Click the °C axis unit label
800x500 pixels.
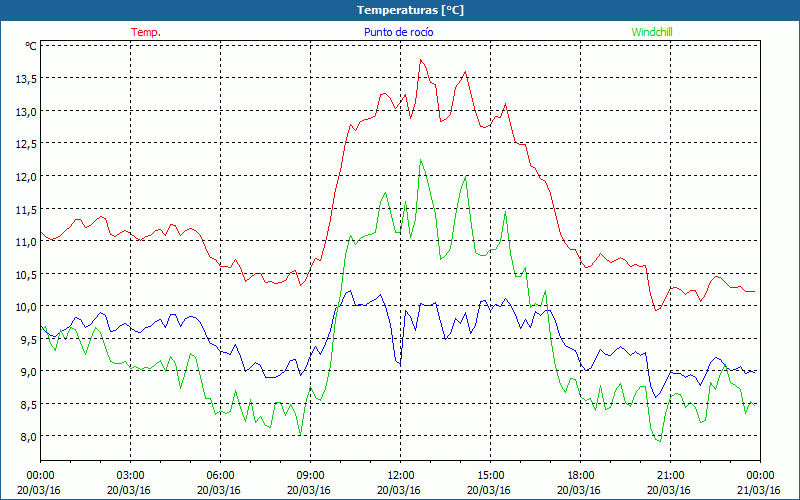31,46
